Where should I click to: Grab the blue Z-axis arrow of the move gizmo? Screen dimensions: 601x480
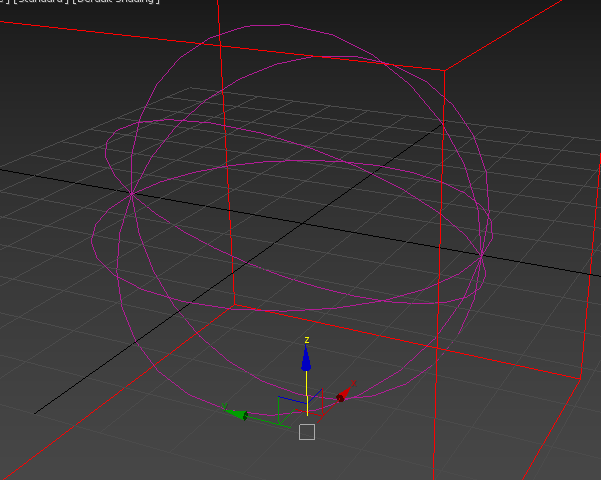[x=306, y=358]
